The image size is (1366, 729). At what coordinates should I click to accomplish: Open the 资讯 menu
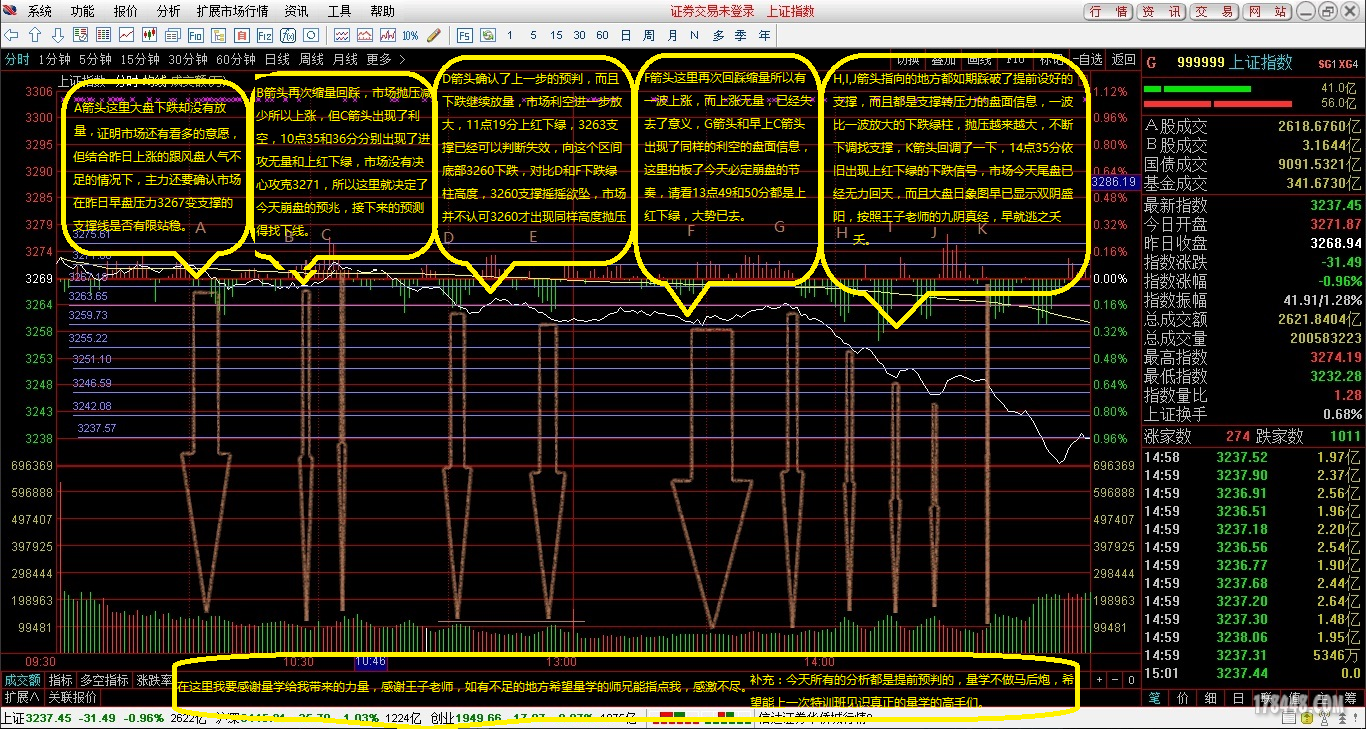[297, 12]
